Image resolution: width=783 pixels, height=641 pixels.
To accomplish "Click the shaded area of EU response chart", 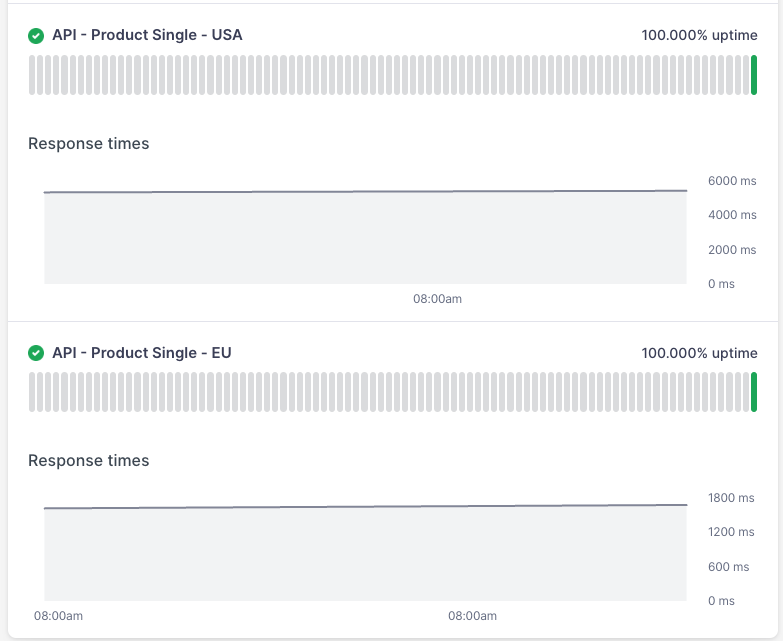I will click(x=365, y=555).
